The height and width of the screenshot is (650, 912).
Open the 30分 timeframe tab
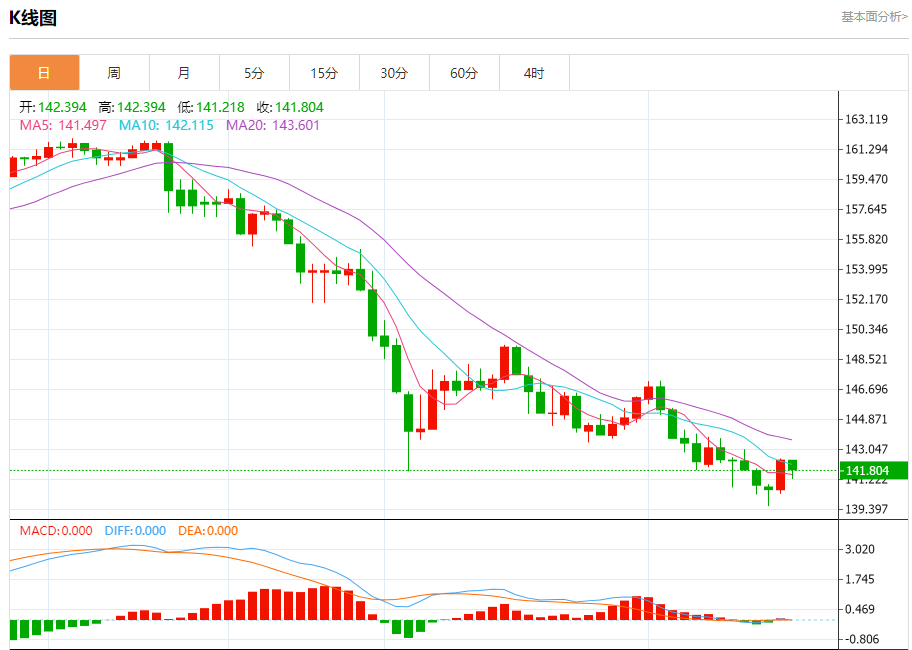[x=394, y=73]
